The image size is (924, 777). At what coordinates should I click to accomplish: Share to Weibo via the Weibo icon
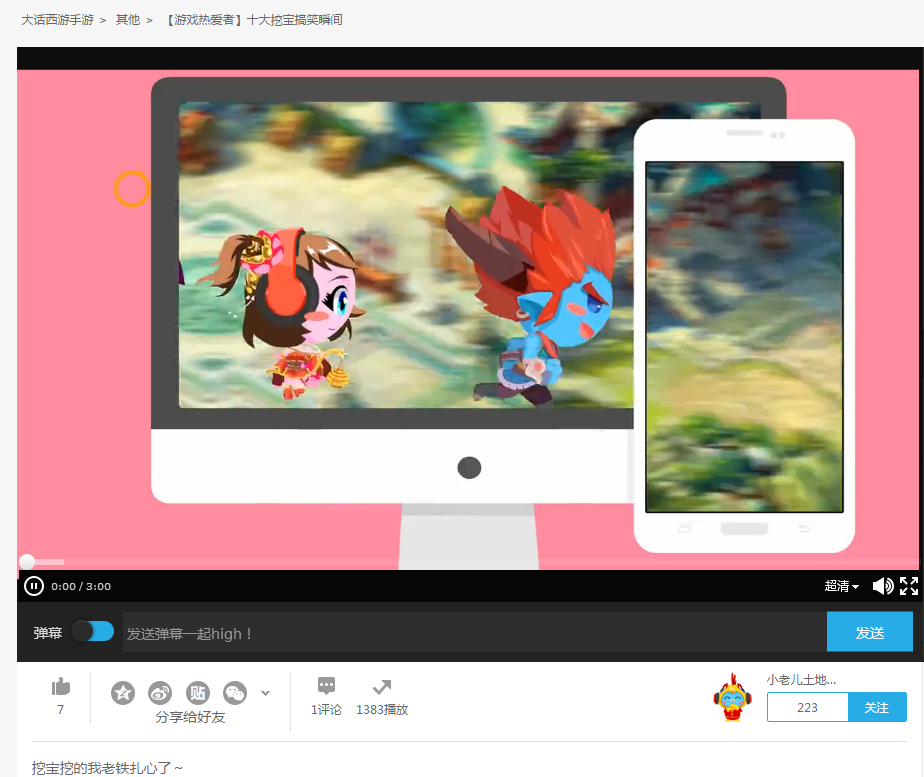pyautogui.click(x=160, y=693)
